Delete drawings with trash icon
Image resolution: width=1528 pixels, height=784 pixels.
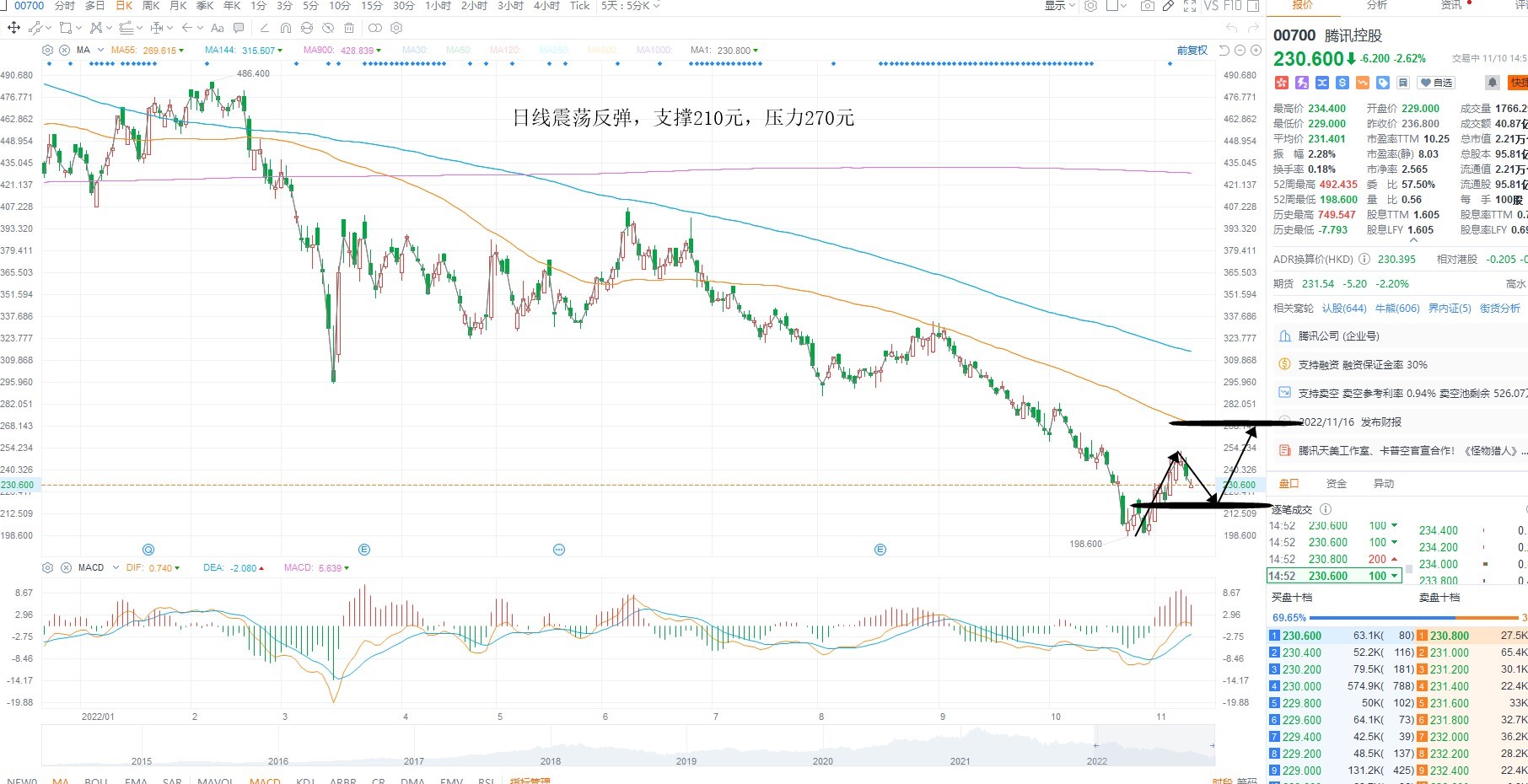tap(349, 28)
